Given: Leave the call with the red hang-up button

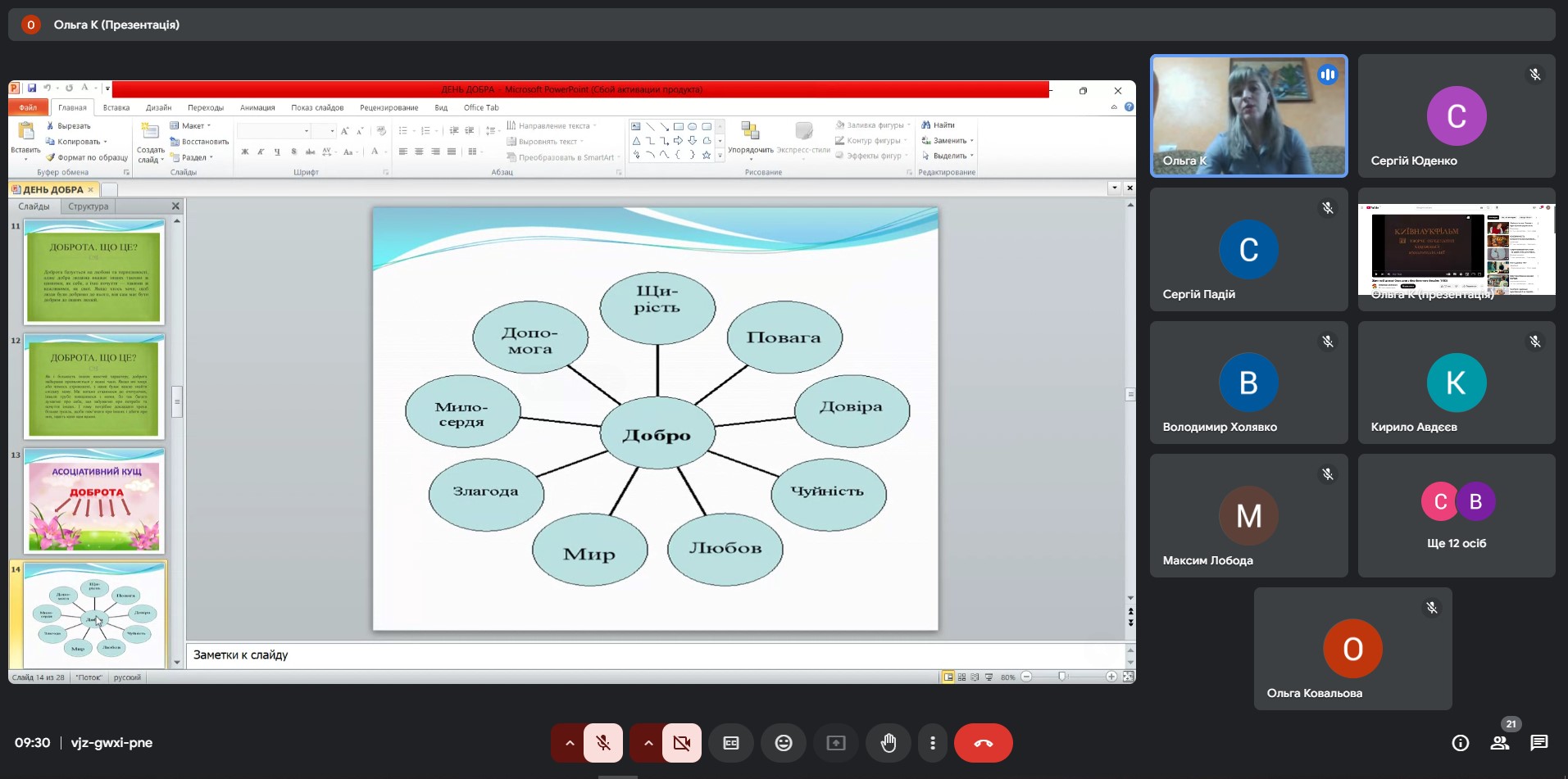Looking at the screenshot, I should point(983,743).
